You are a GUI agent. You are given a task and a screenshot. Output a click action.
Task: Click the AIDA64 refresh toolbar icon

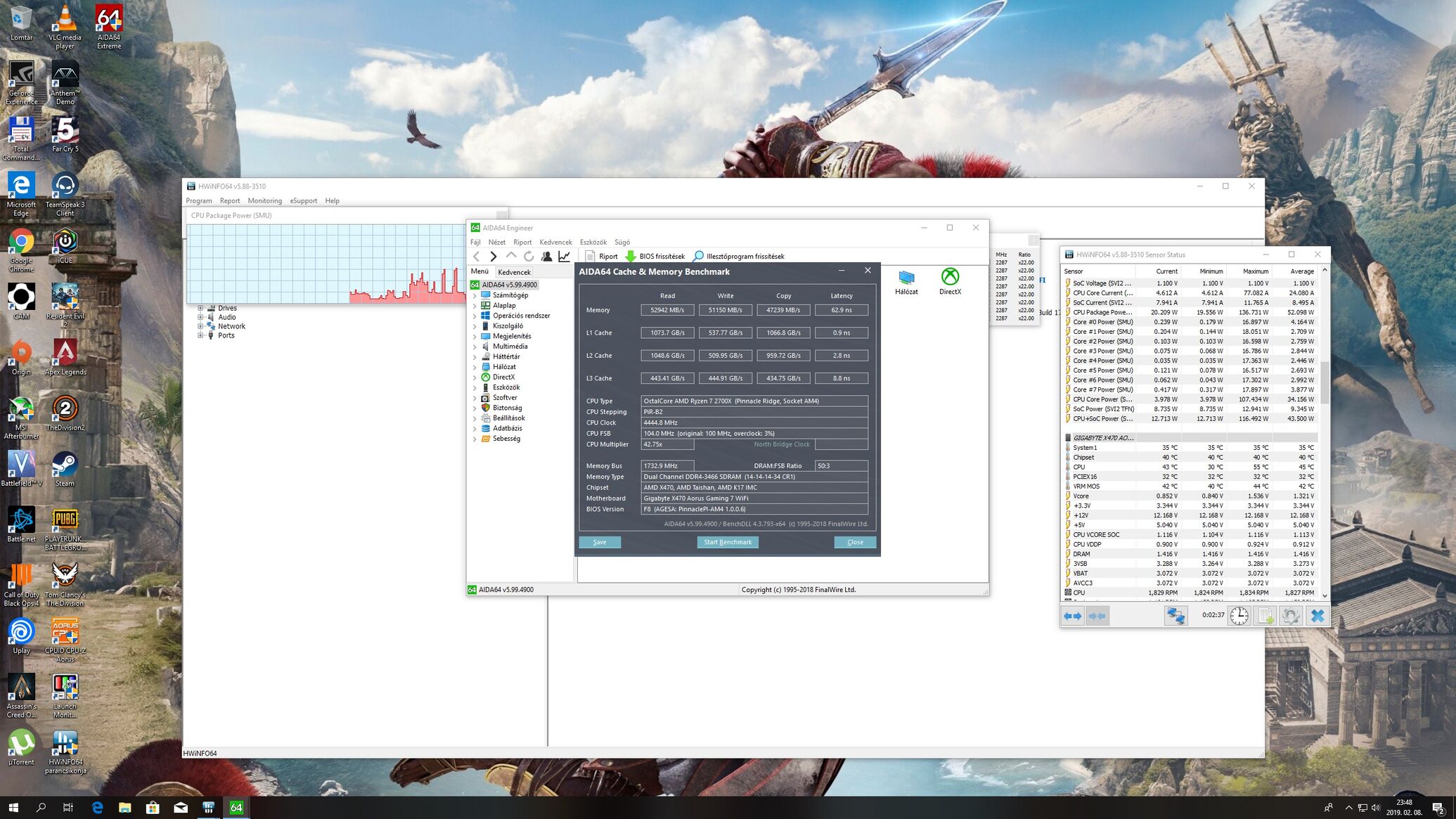point(529,257)
